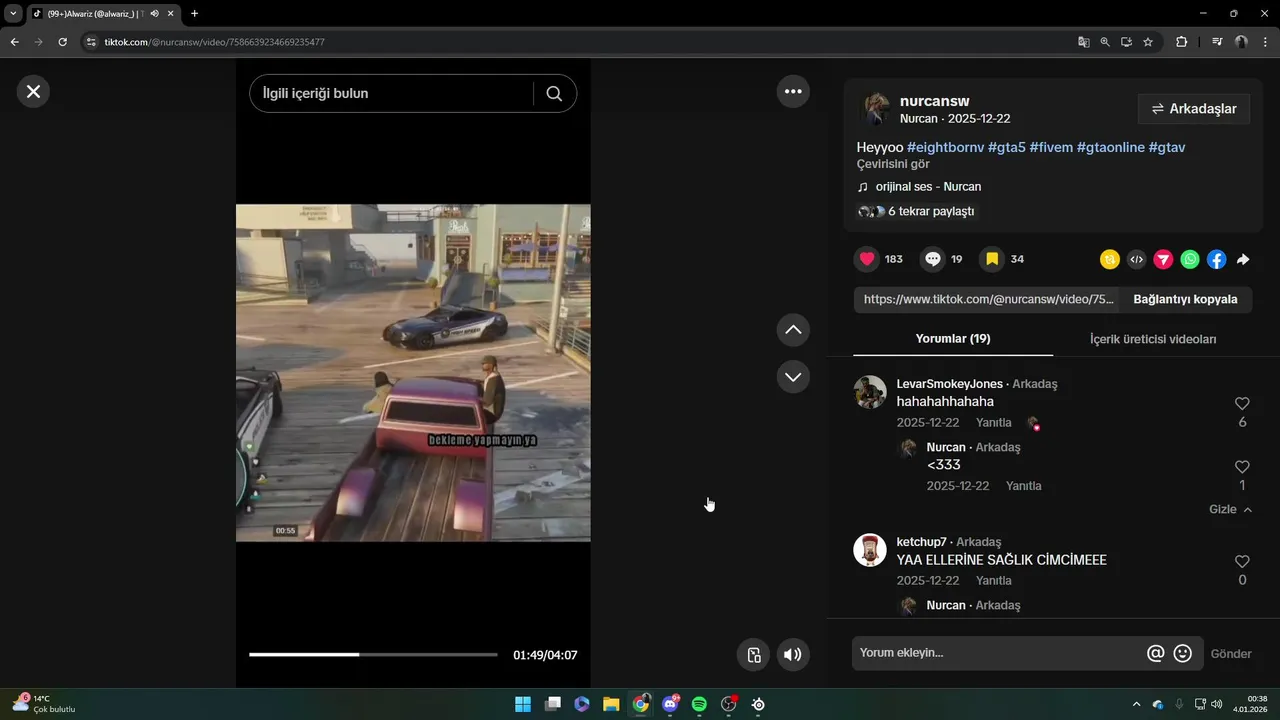Close the TikTok video viewer with X

33,91
